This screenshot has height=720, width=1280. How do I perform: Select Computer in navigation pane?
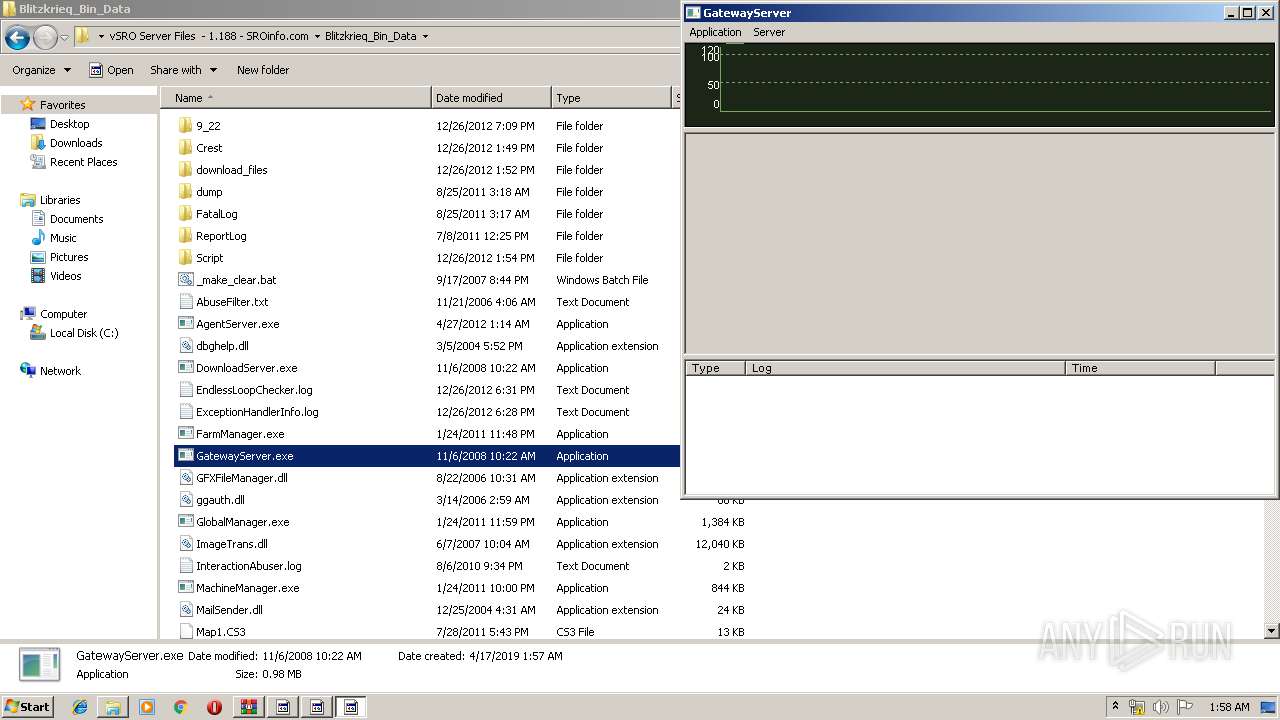[63, 314]
